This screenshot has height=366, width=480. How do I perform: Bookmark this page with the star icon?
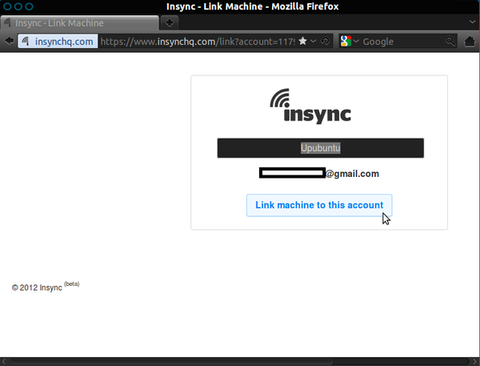(303, 41)
